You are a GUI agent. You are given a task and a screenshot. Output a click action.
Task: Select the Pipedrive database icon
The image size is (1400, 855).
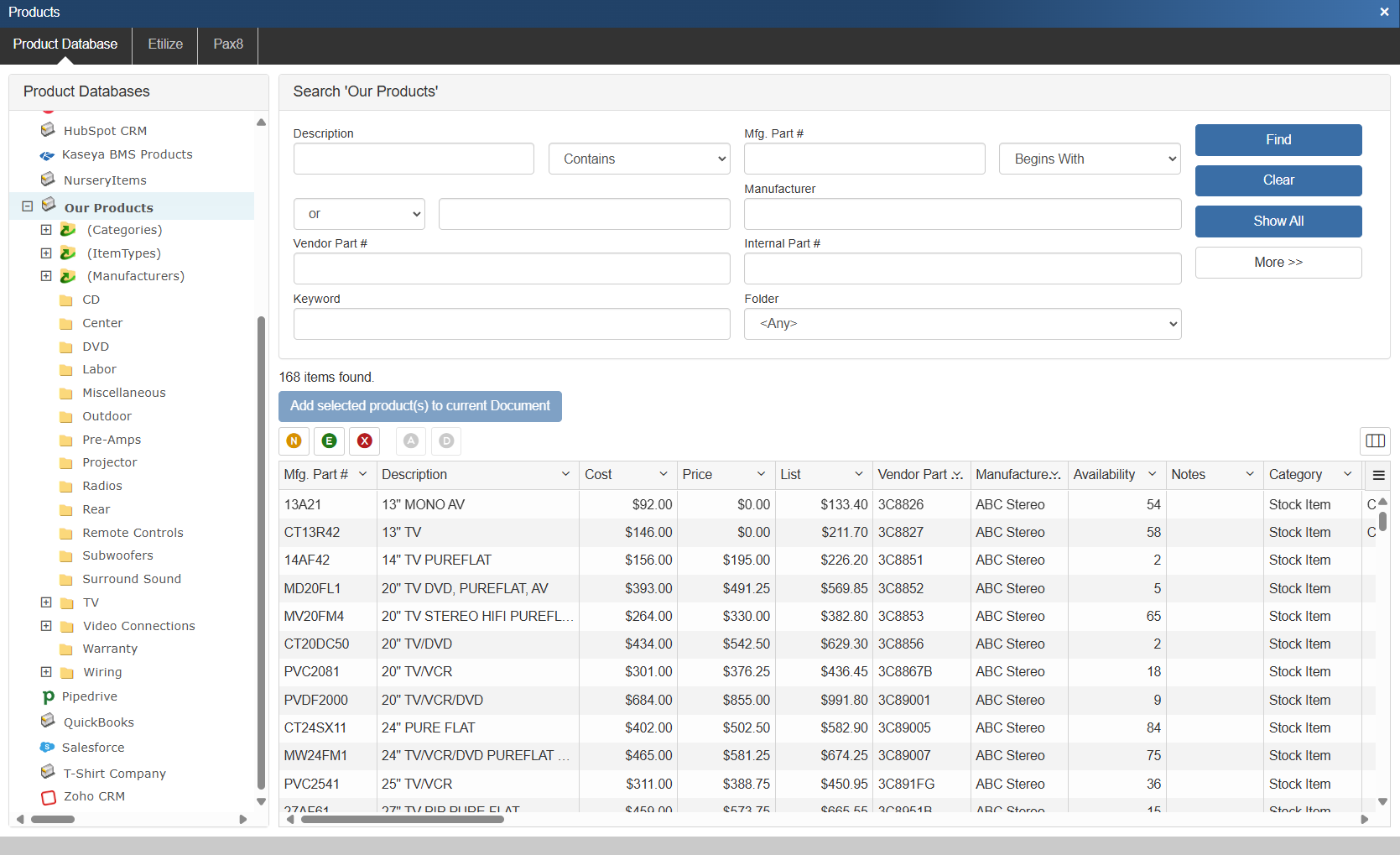tap(48, 696)
